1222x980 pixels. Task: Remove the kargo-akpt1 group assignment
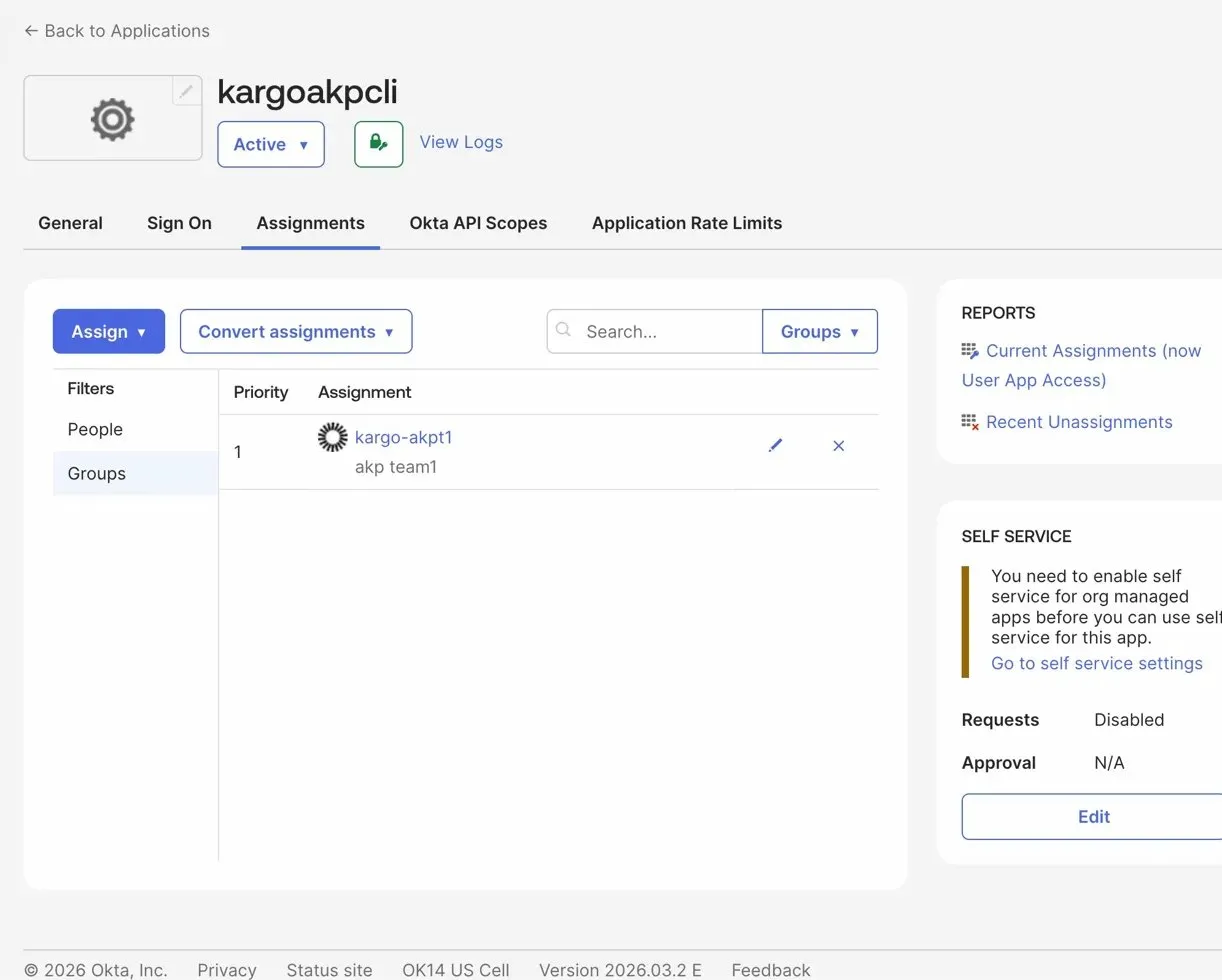click(839, 446)
